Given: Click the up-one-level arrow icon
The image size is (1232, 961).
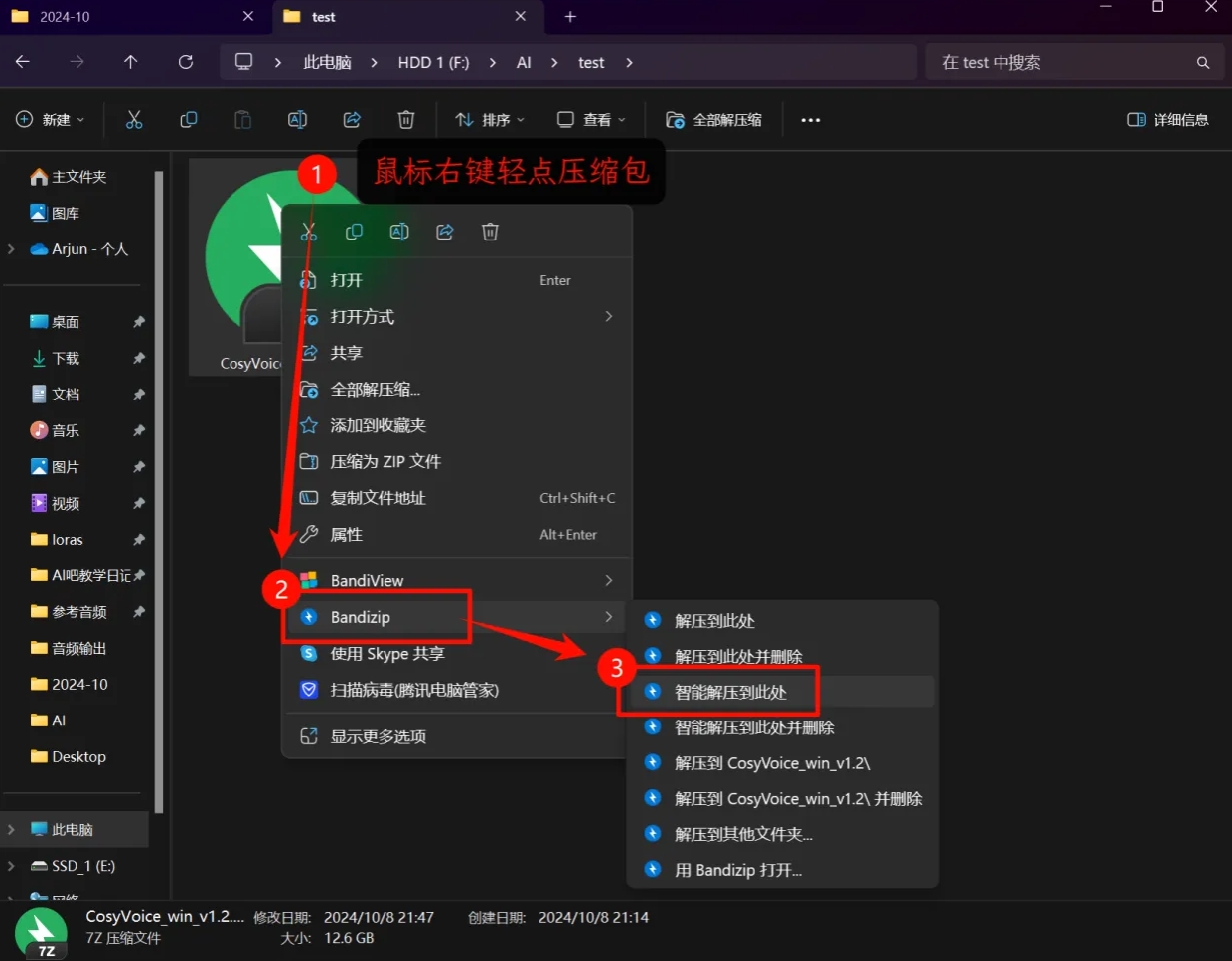Looking at the screenshot, I should (x=130, y=61).
